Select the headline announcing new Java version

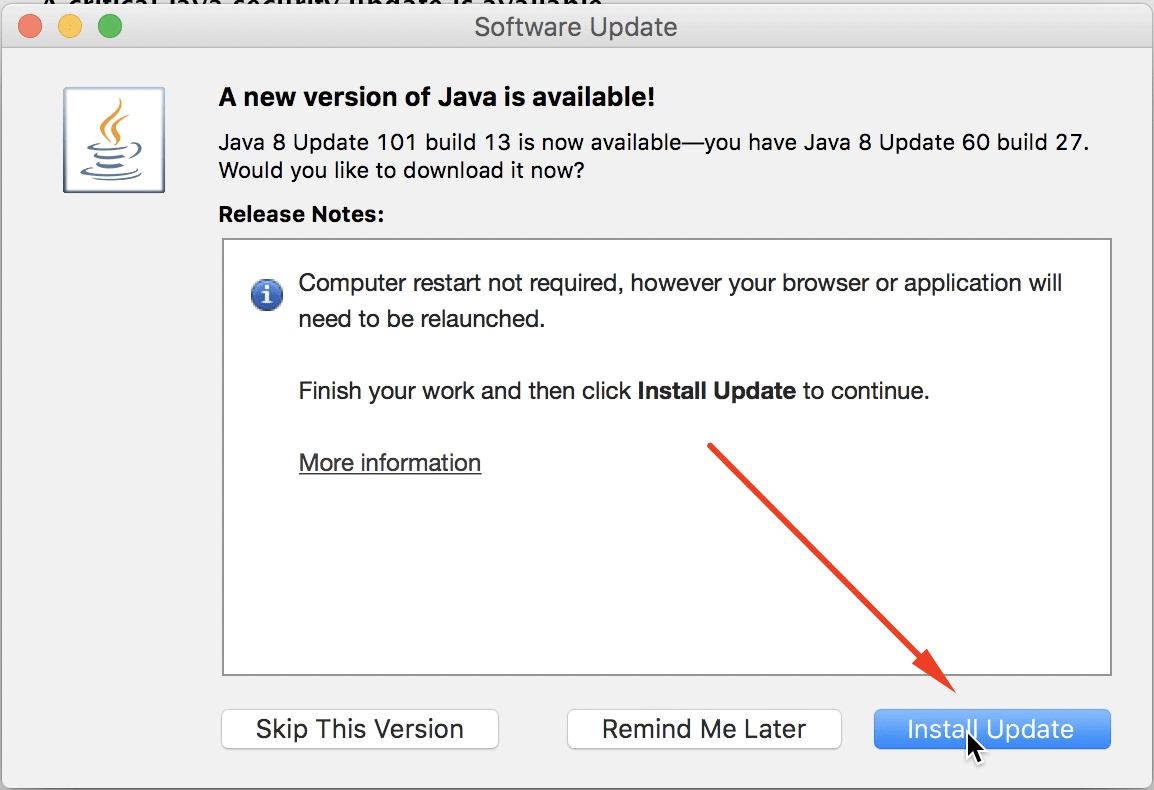coord(435,96)
